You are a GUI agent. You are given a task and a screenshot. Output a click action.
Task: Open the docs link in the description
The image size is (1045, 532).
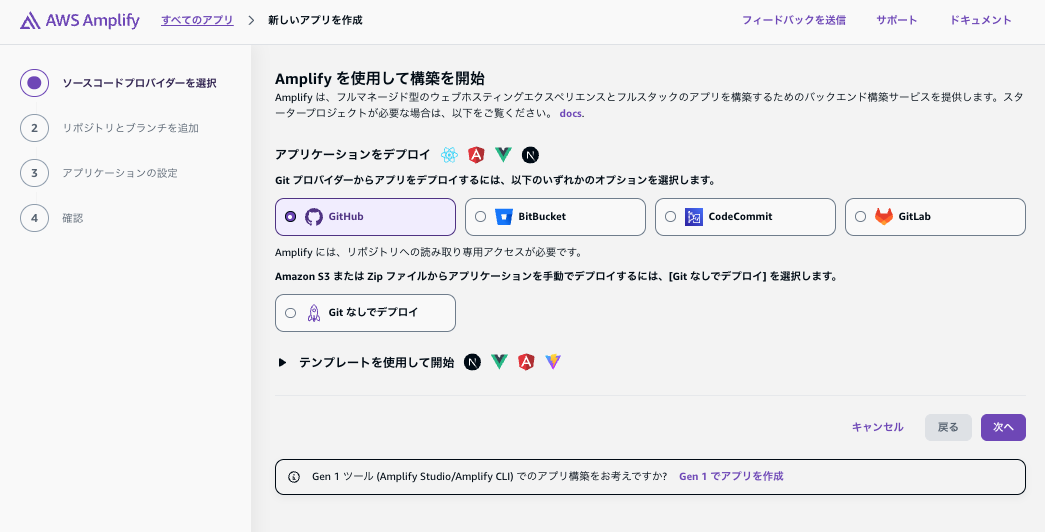(570, 113)
